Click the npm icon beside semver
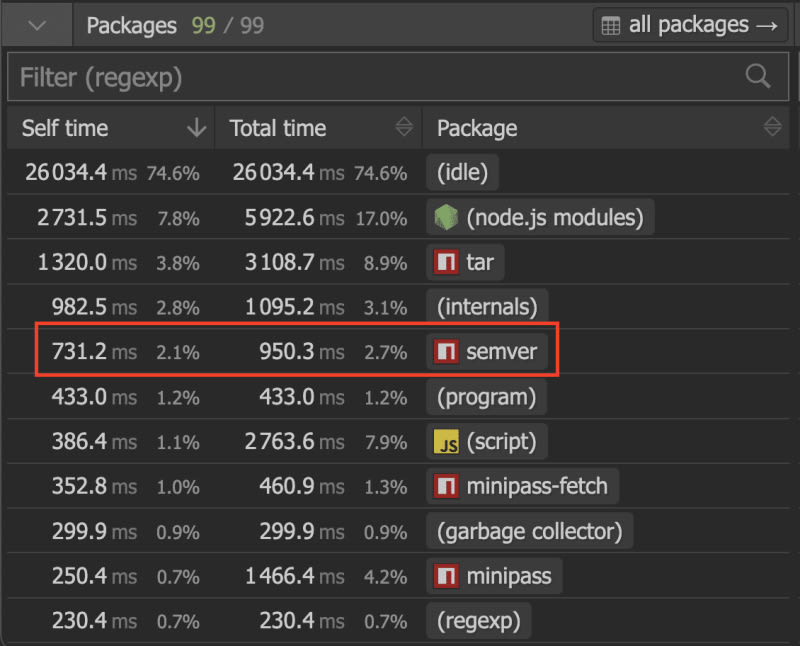Image resolution: width=800 pixels, height=646 pixels. 446,352
